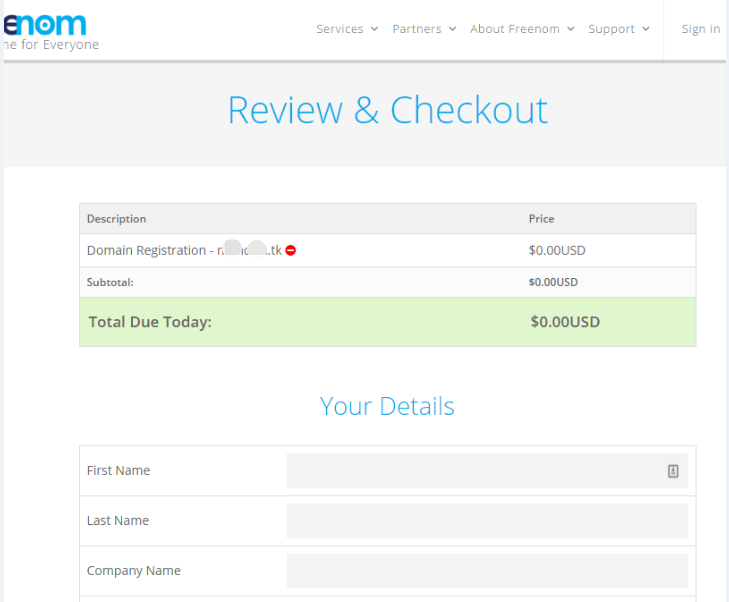
Task: Click the Price column header
Action: point(541,219)
